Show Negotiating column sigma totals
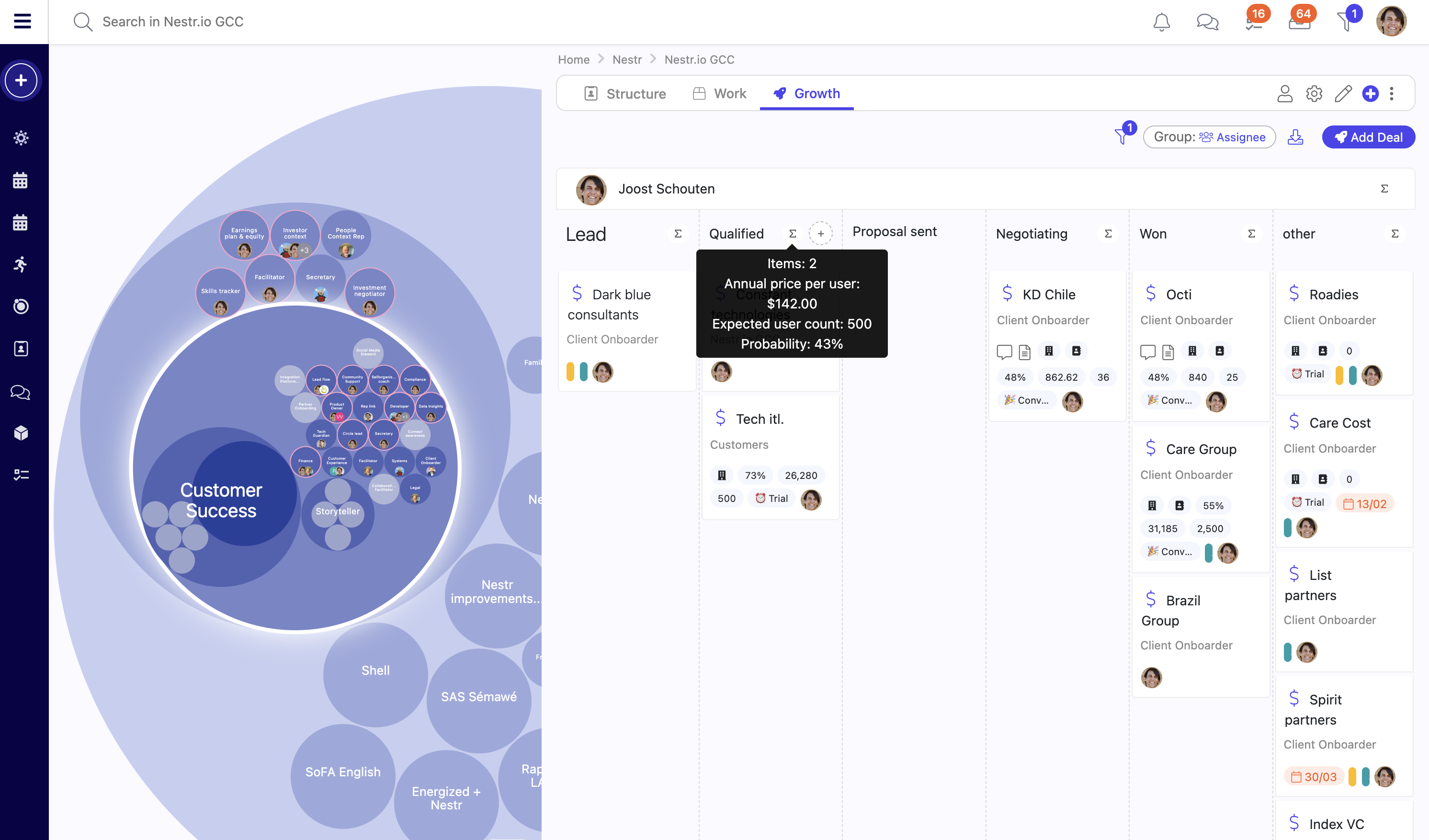The width and height of the screenshot is (1429, 840). point(1108,234)
